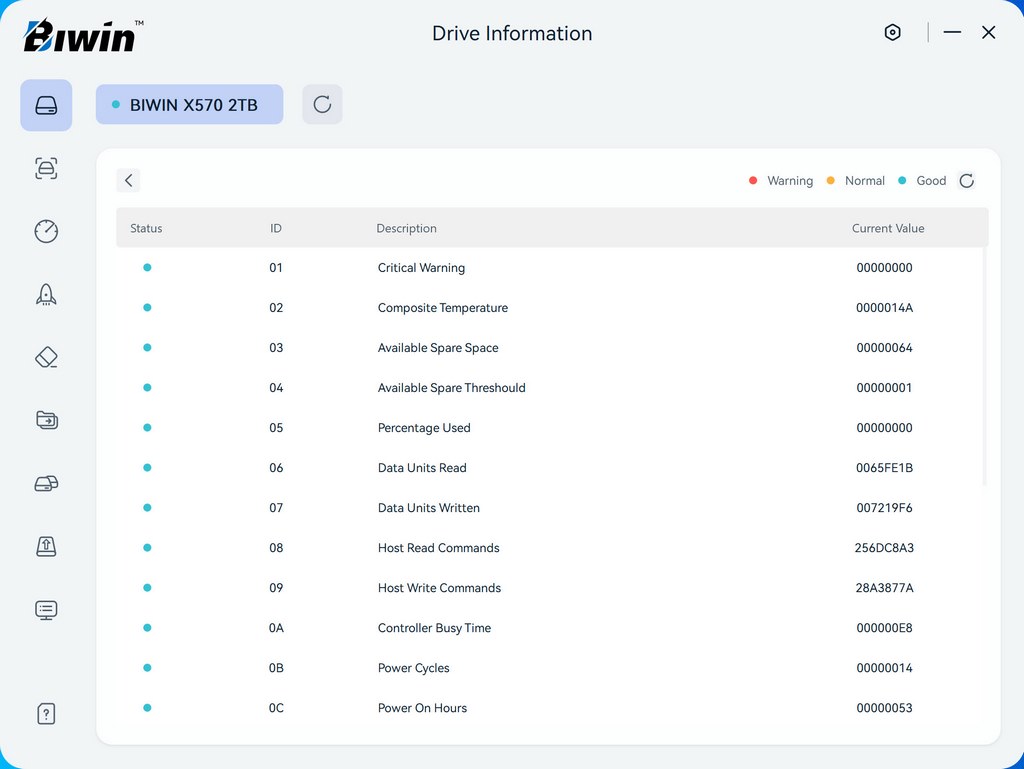
Task: Open the system information monitor icon
Action: (x=46, y=610)
